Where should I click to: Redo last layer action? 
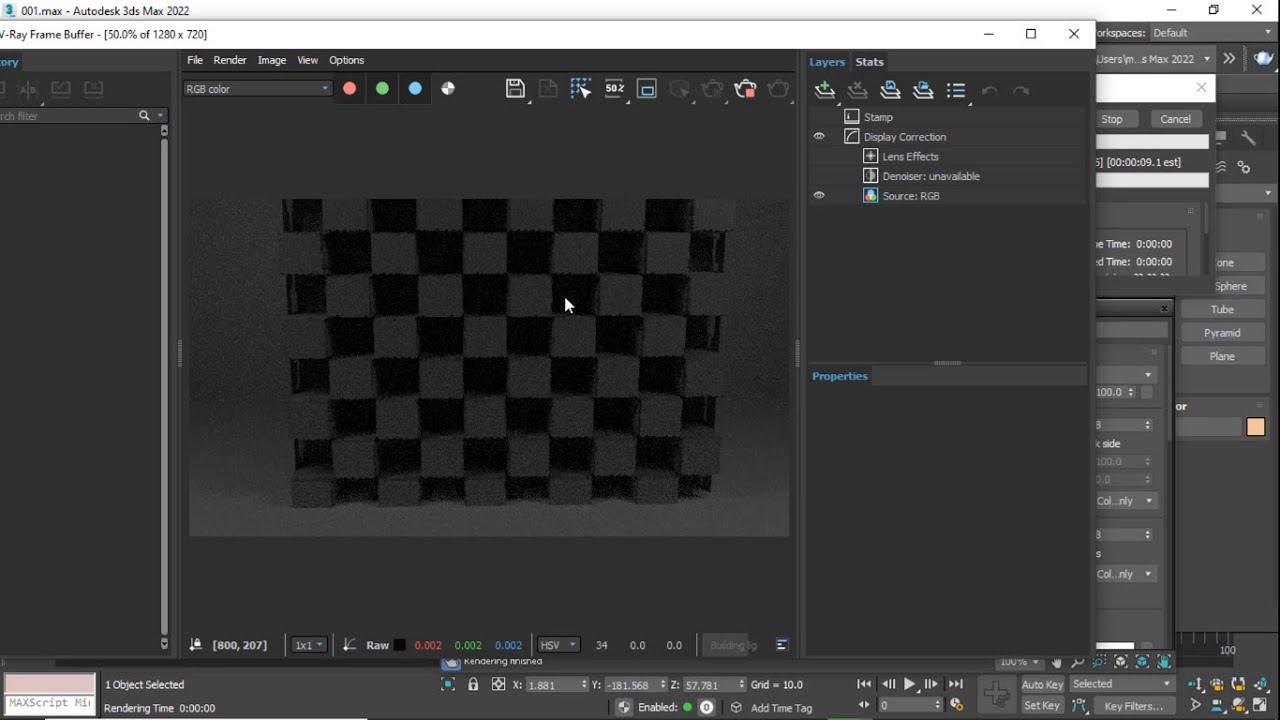coord(1021,91)
